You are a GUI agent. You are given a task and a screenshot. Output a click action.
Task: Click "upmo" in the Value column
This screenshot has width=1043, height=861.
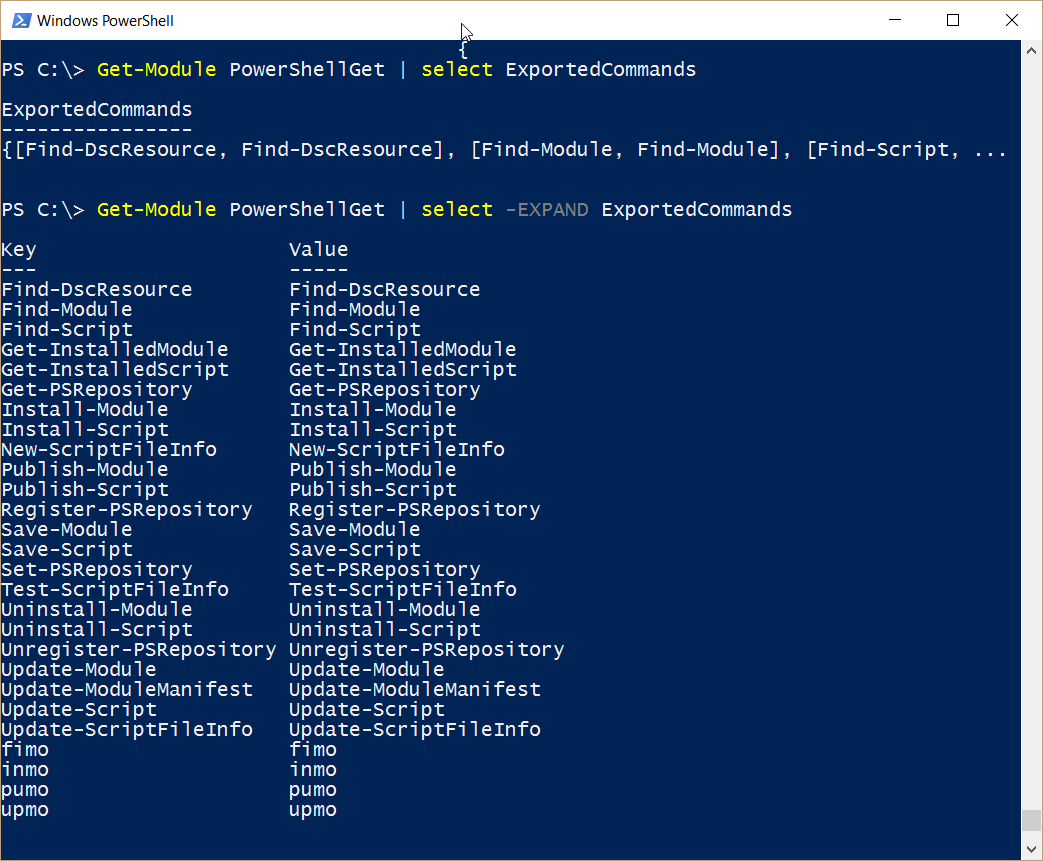(313, 810)
